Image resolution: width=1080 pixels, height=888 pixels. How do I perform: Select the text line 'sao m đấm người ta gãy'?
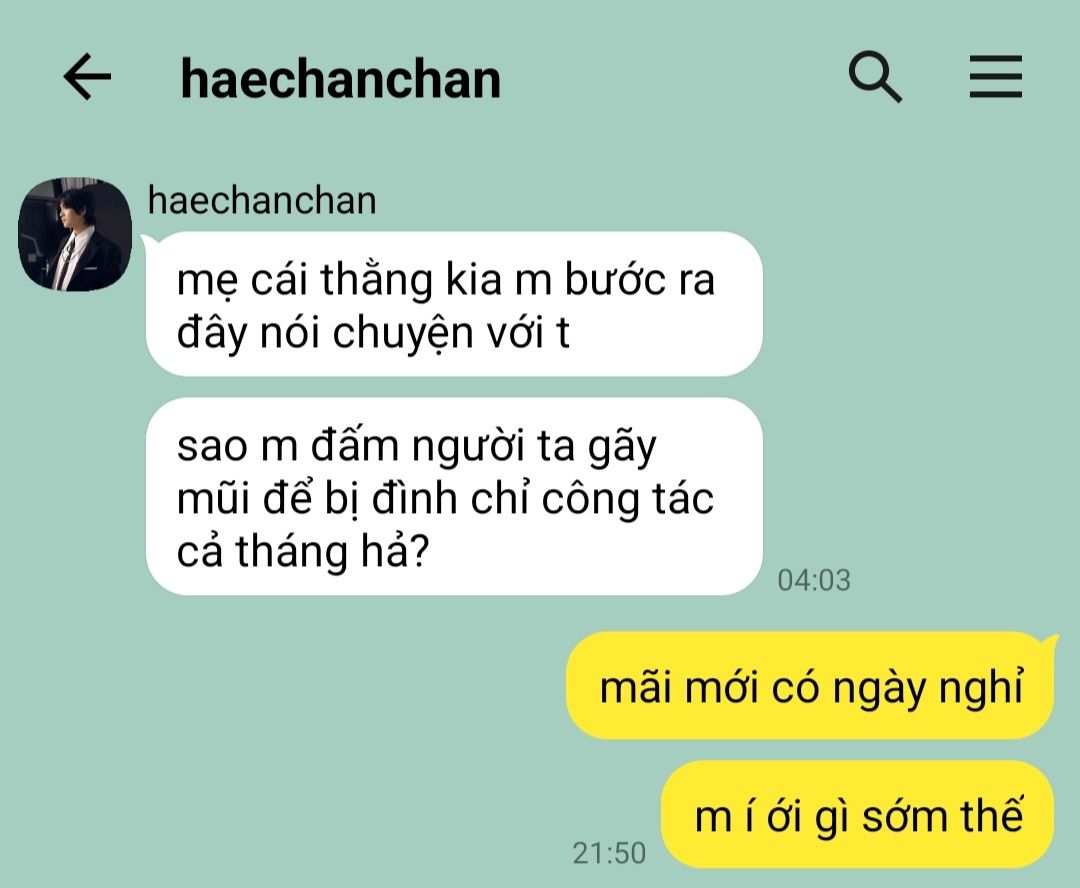(x=417, y=446)
